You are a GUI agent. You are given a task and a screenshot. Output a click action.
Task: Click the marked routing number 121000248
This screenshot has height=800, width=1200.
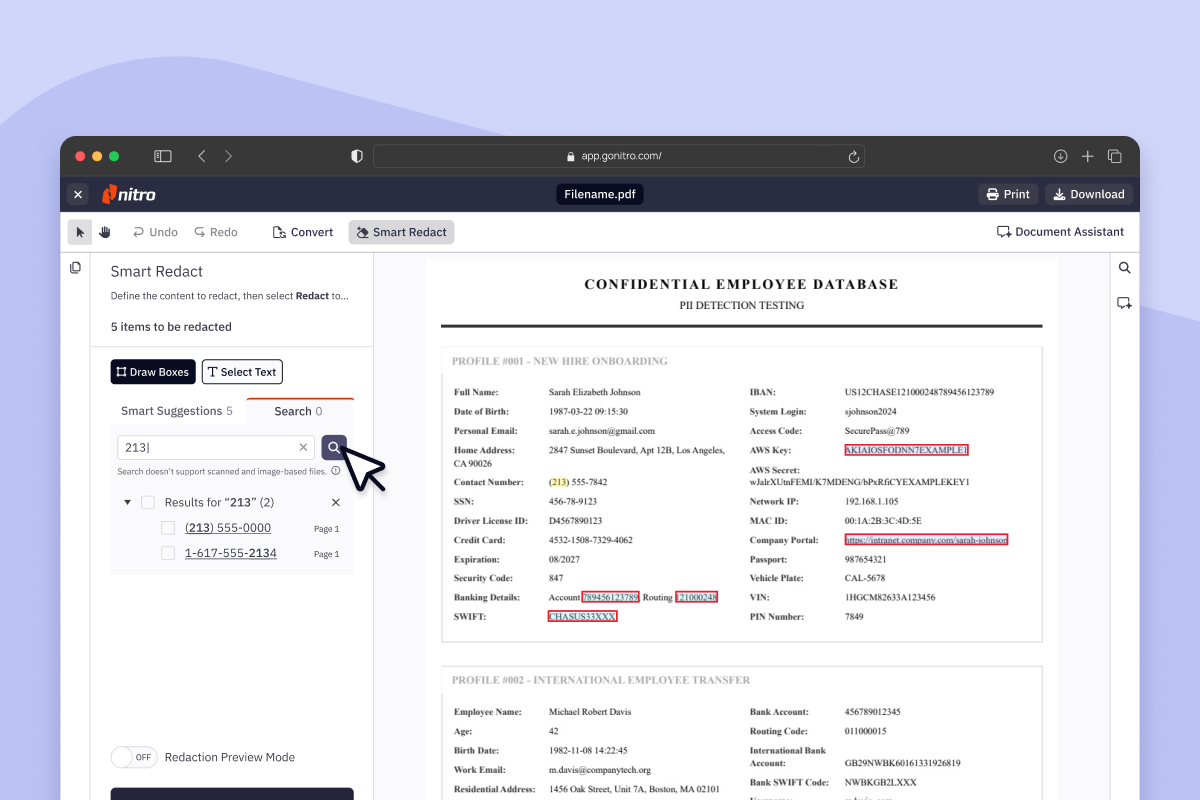click(696, 597)
